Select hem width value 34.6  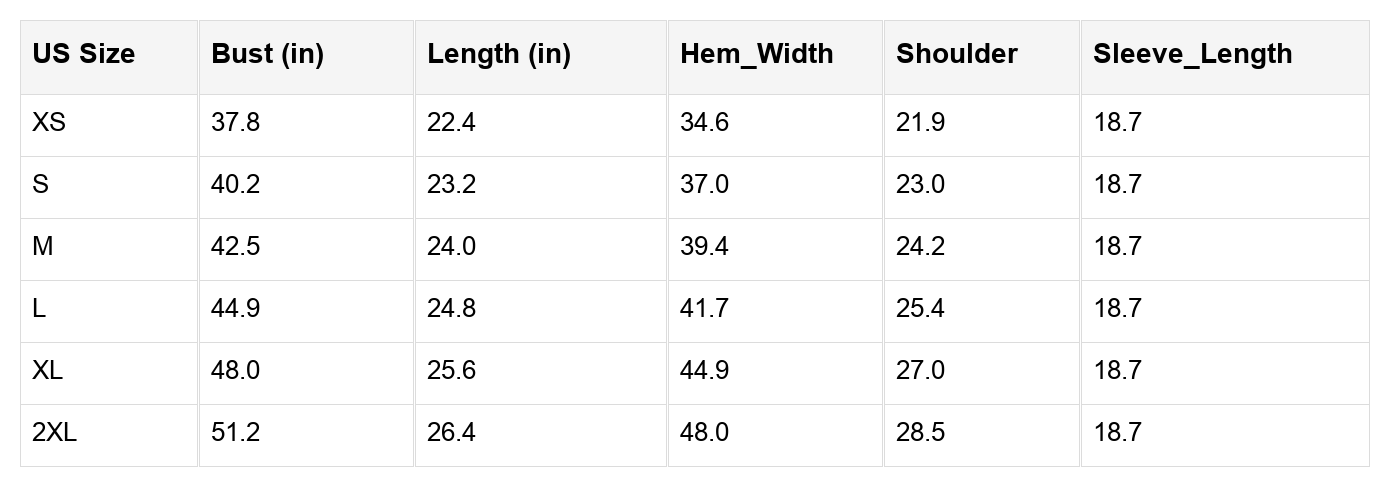(704, 123)
